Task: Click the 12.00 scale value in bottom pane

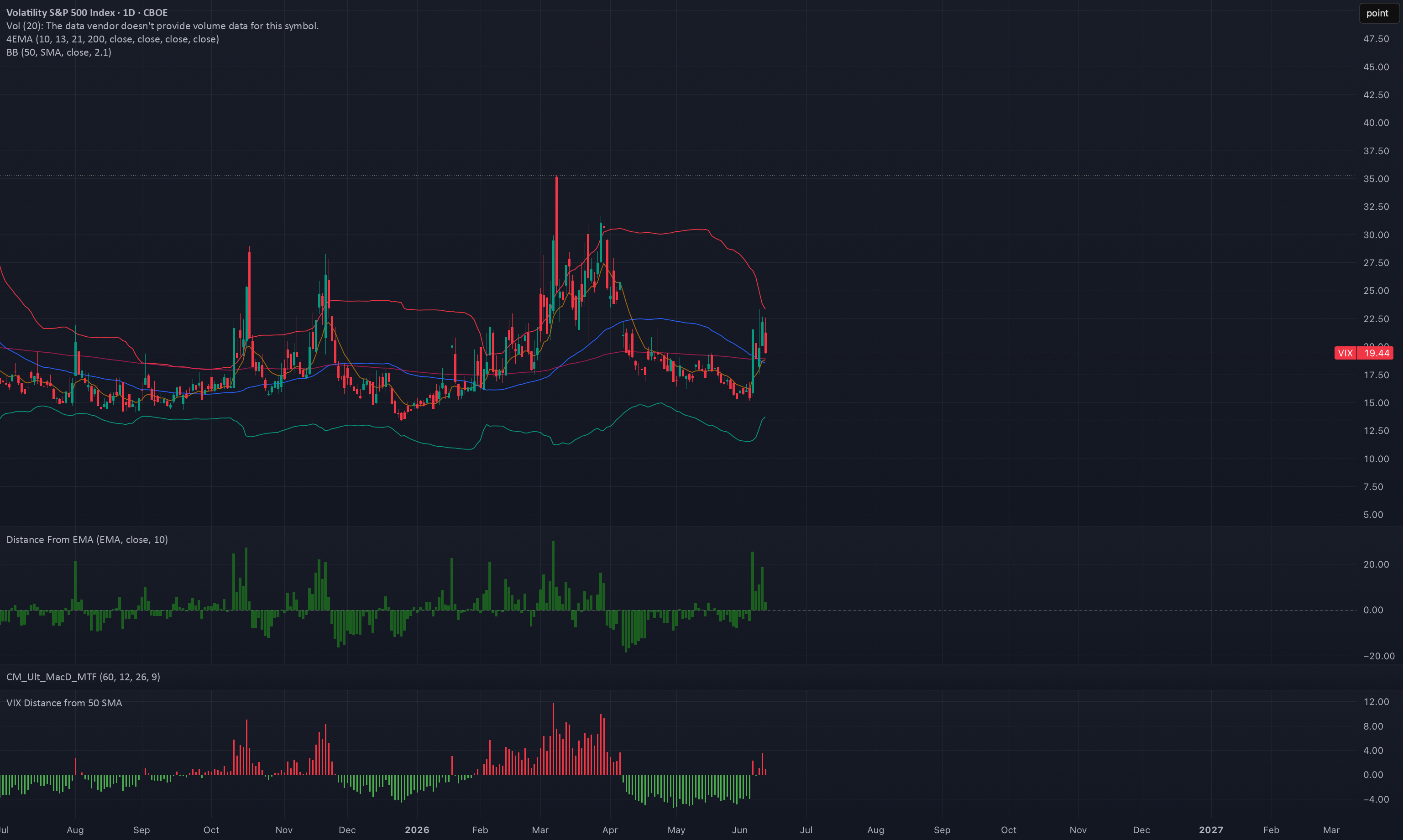Action: click(x=1376, y=702)
